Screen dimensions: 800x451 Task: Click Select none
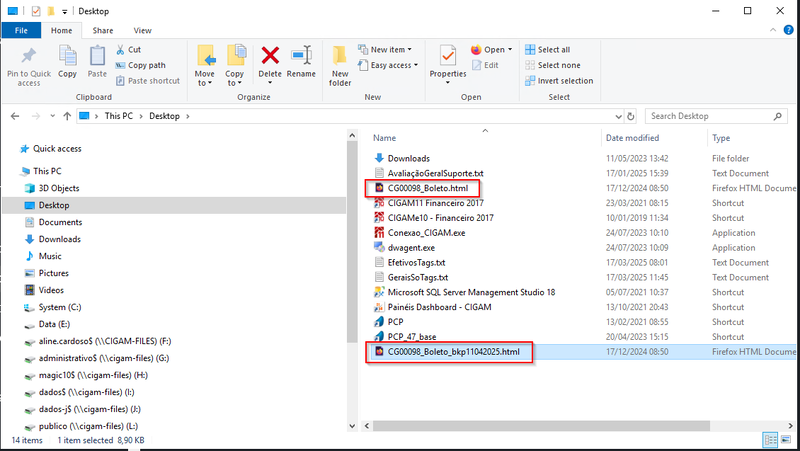click(x=553, y=65)
